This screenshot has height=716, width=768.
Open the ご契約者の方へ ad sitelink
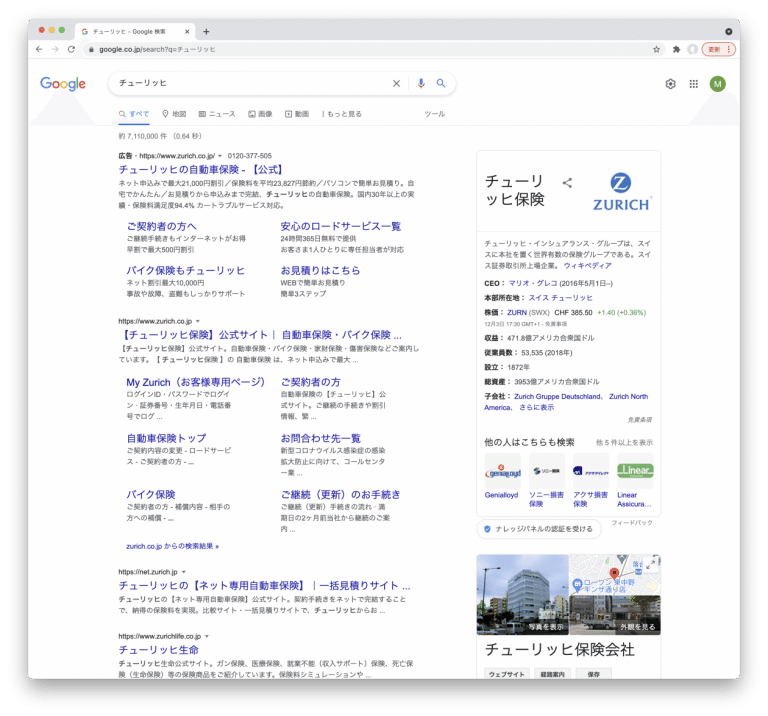click(162, 226)
